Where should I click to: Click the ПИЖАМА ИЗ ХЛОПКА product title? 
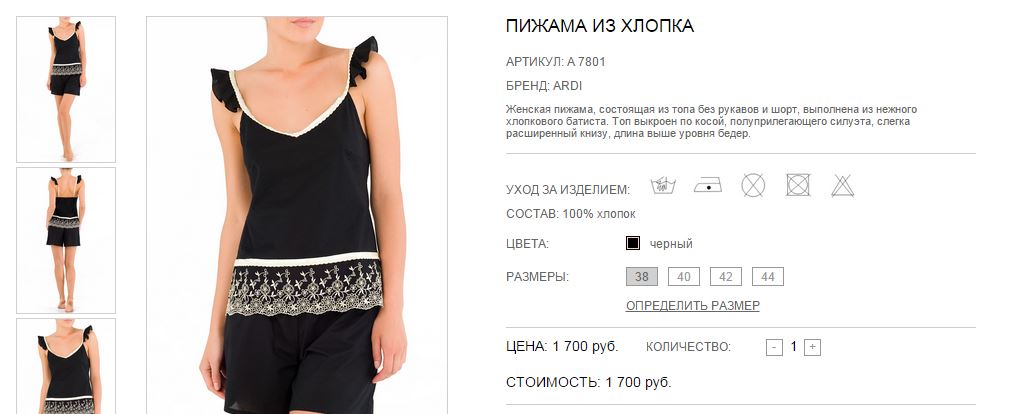coord(599,26)
